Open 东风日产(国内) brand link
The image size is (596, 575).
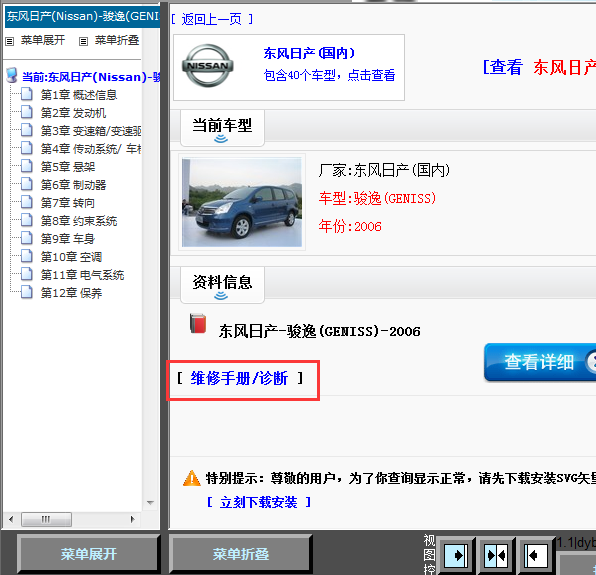309,53
